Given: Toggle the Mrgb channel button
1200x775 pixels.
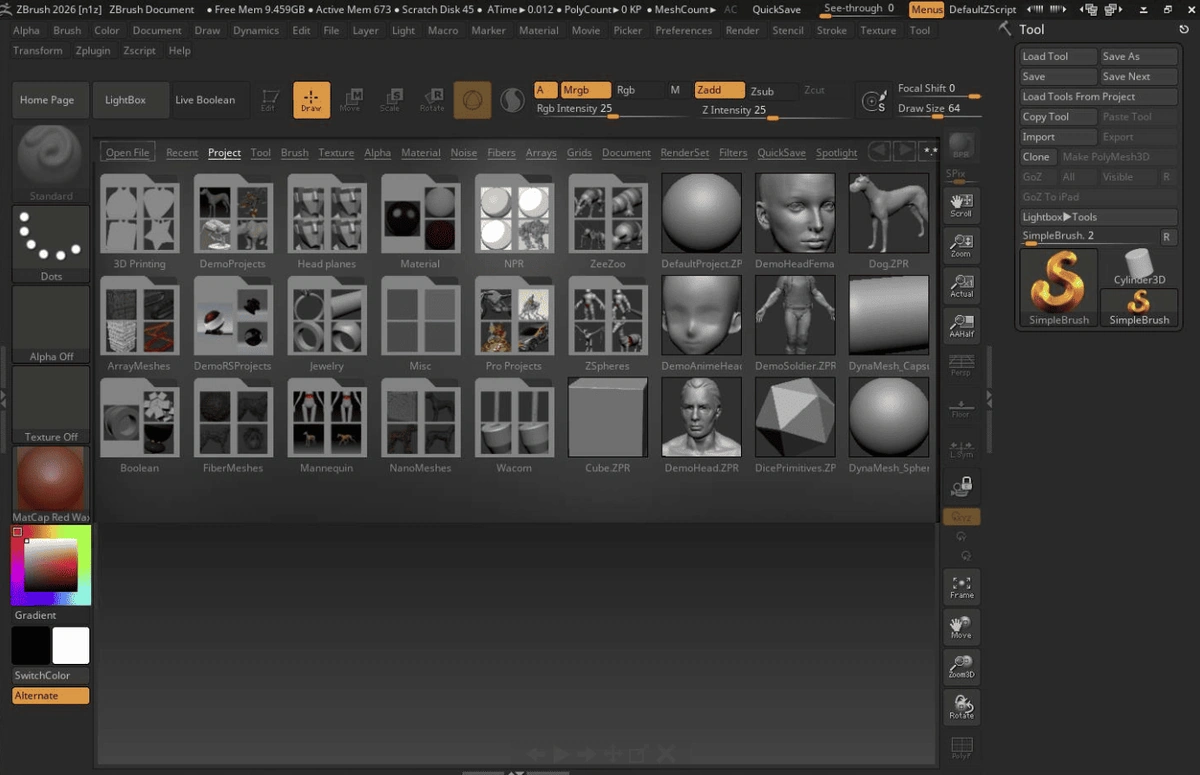Looking at the screenshot, I should coord(585,90).
